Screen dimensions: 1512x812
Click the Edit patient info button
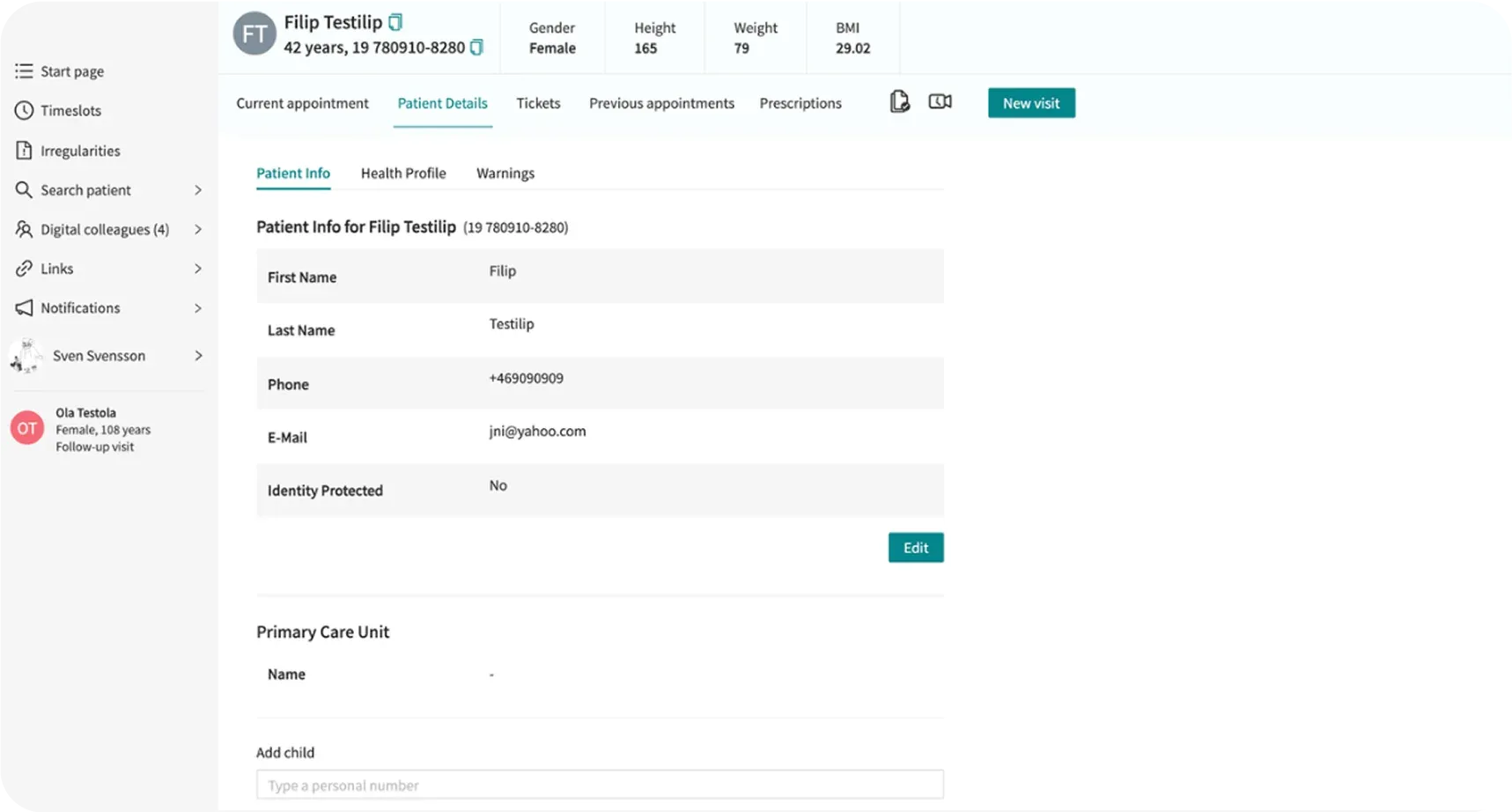coord(916,548)
